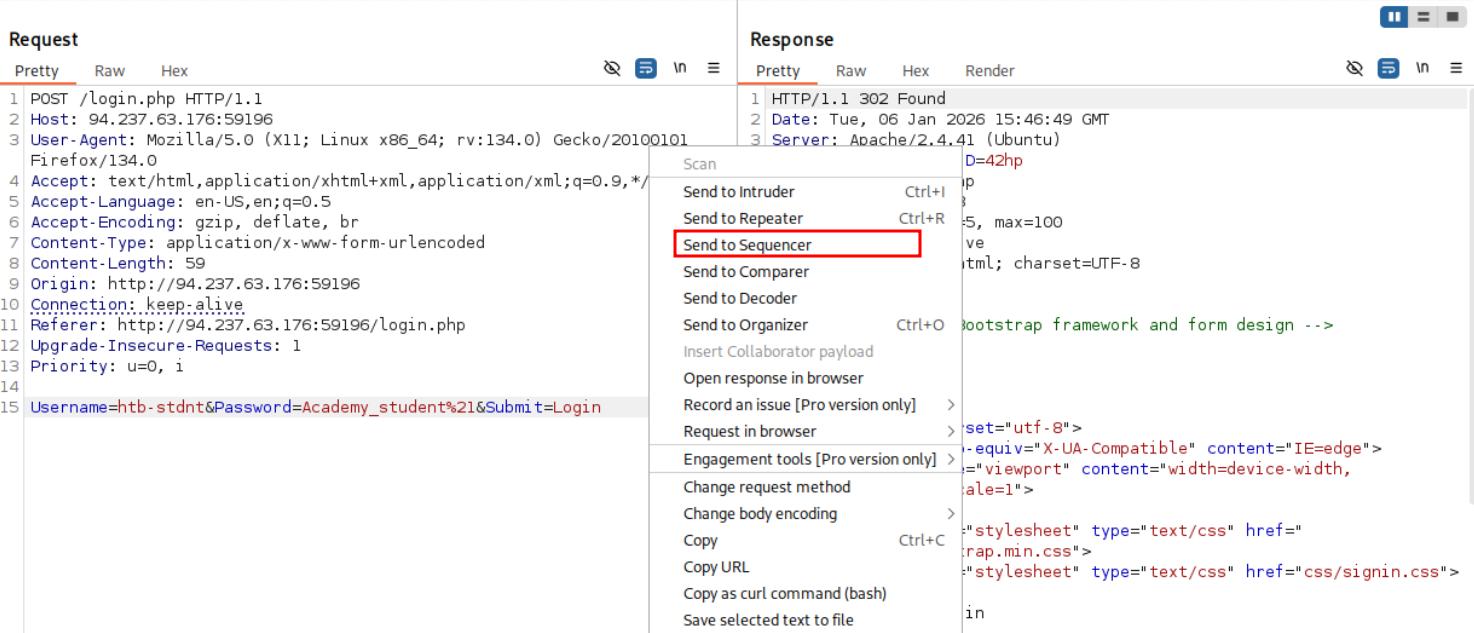Click Response panel \n non-printable icon
1474x633 pixels.
[x=1424, y=69]
